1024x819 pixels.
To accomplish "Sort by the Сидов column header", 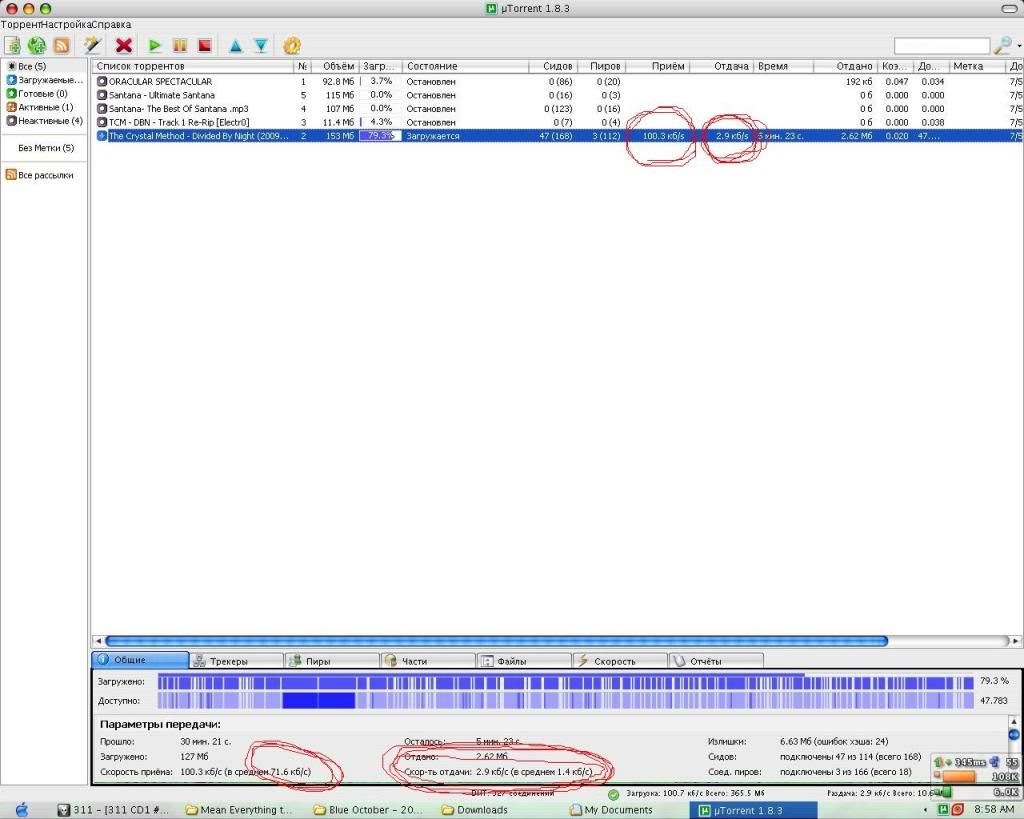I will click(x=552, y=66).
